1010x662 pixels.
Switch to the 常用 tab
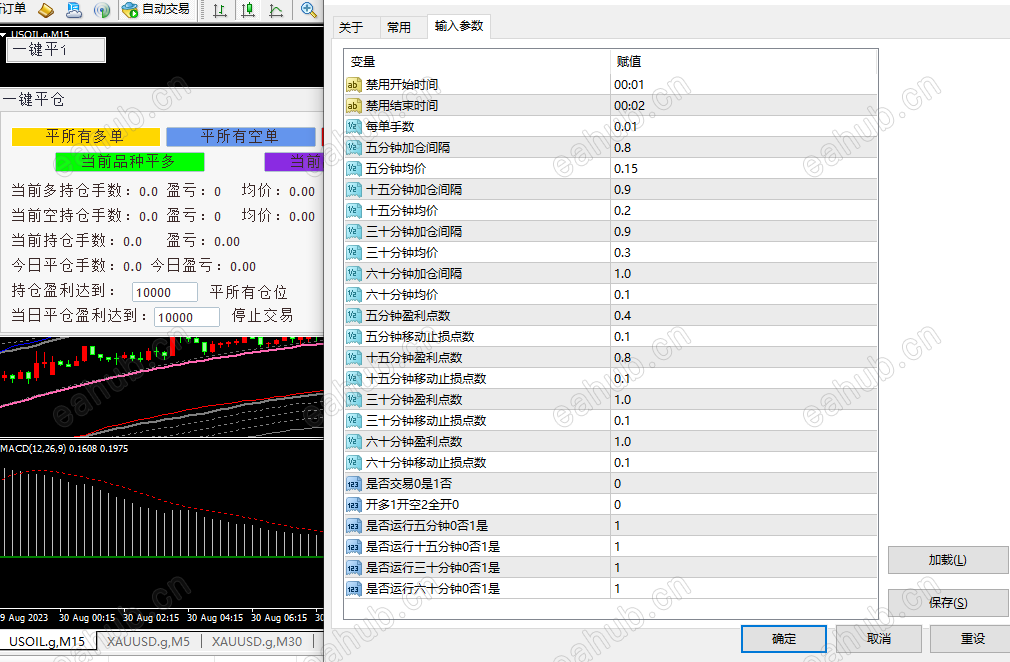(x=399, y=28)
